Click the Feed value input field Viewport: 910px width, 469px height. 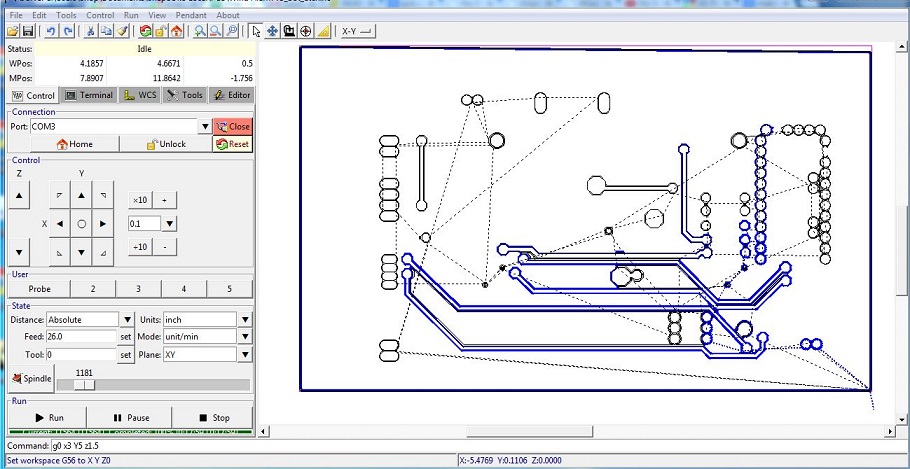pyautogui.click(x=81, y=337)
